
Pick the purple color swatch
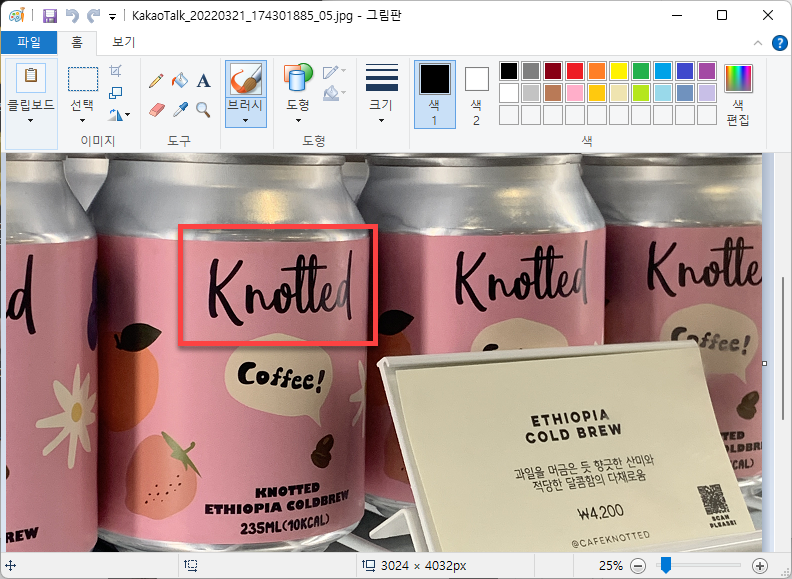[x=707, y=71]
